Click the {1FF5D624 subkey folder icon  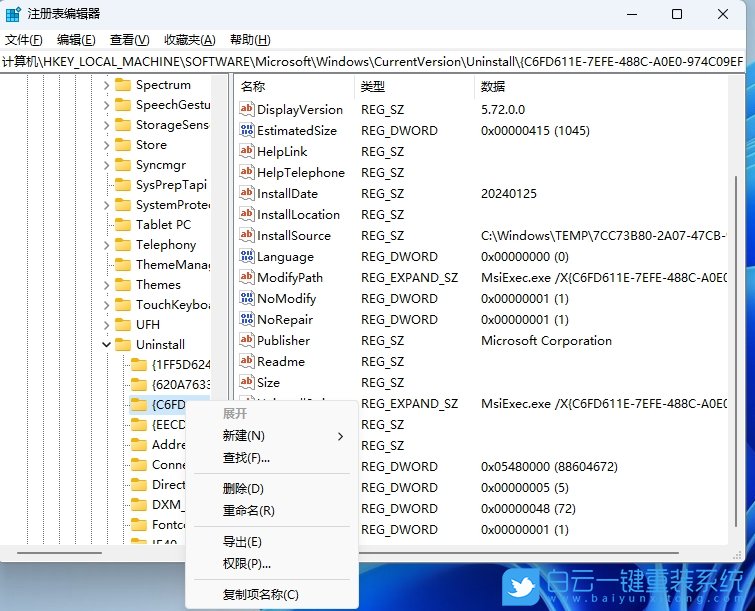click(139, 364)
